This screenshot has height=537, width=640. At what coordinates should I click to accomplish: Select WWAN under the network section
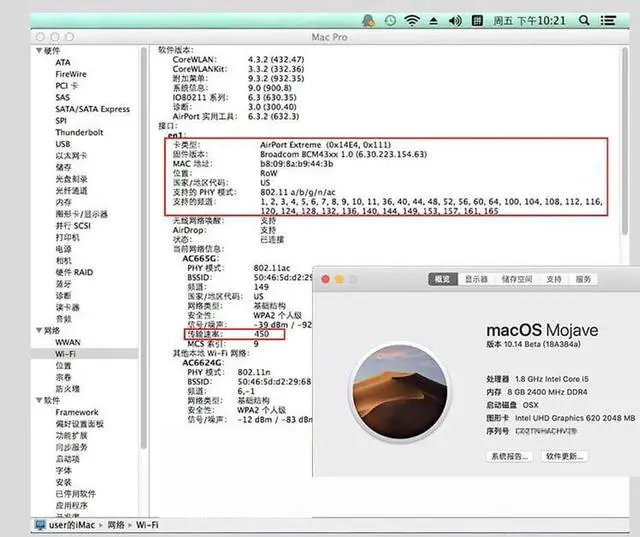tap(68, 341)
